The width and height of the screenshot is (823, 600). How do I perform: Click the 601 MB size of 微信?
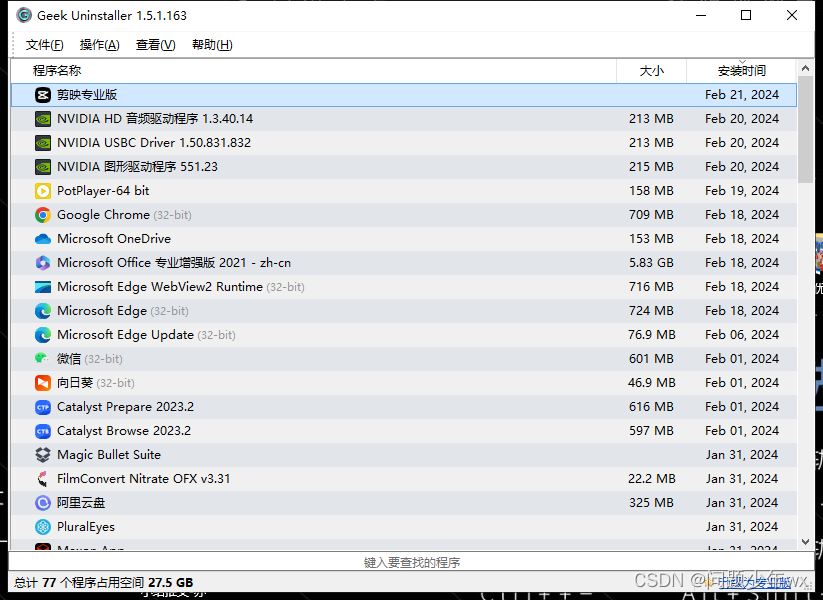tap(651, 359)
